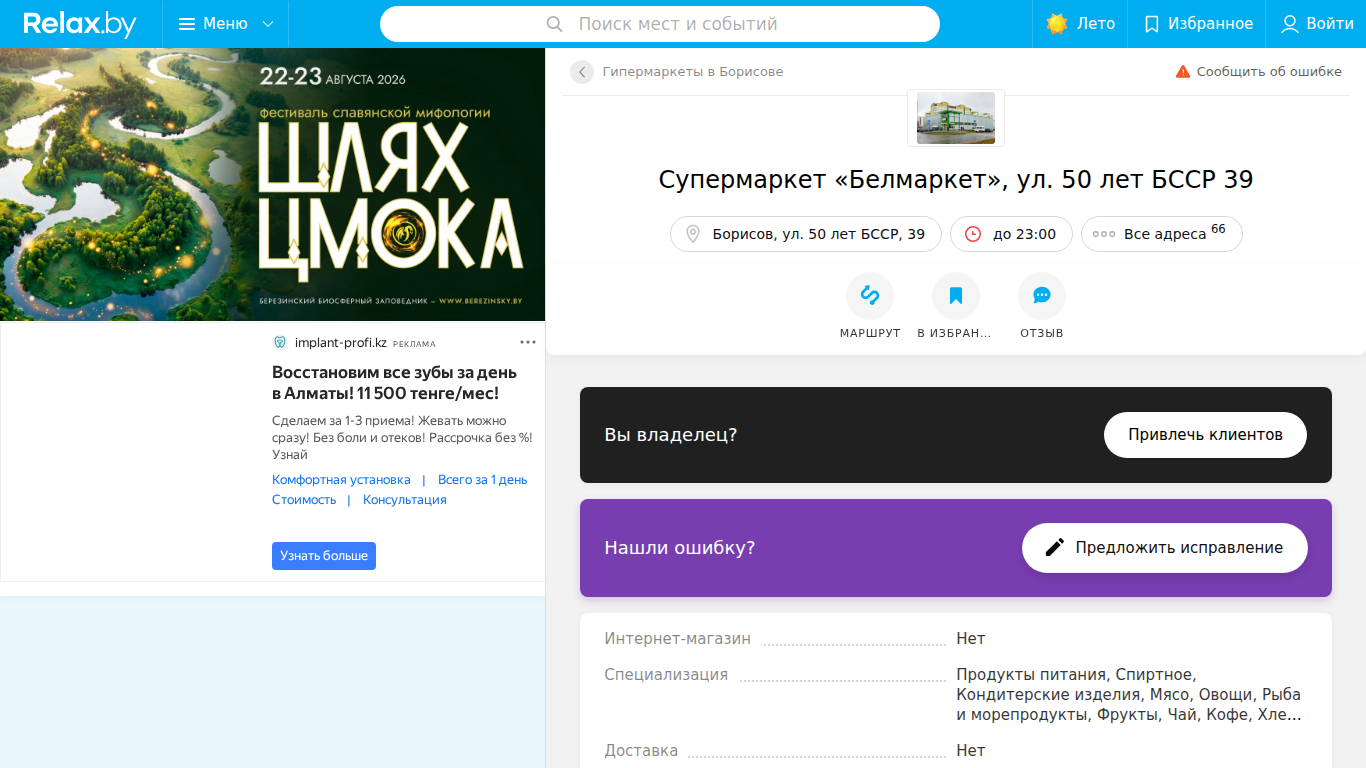Image resolution: width=1366 pixels, height=768 pixels.
Task: Open Гипермаркеты в Борисове breadcrumb
Action: [x=693, y=72]
